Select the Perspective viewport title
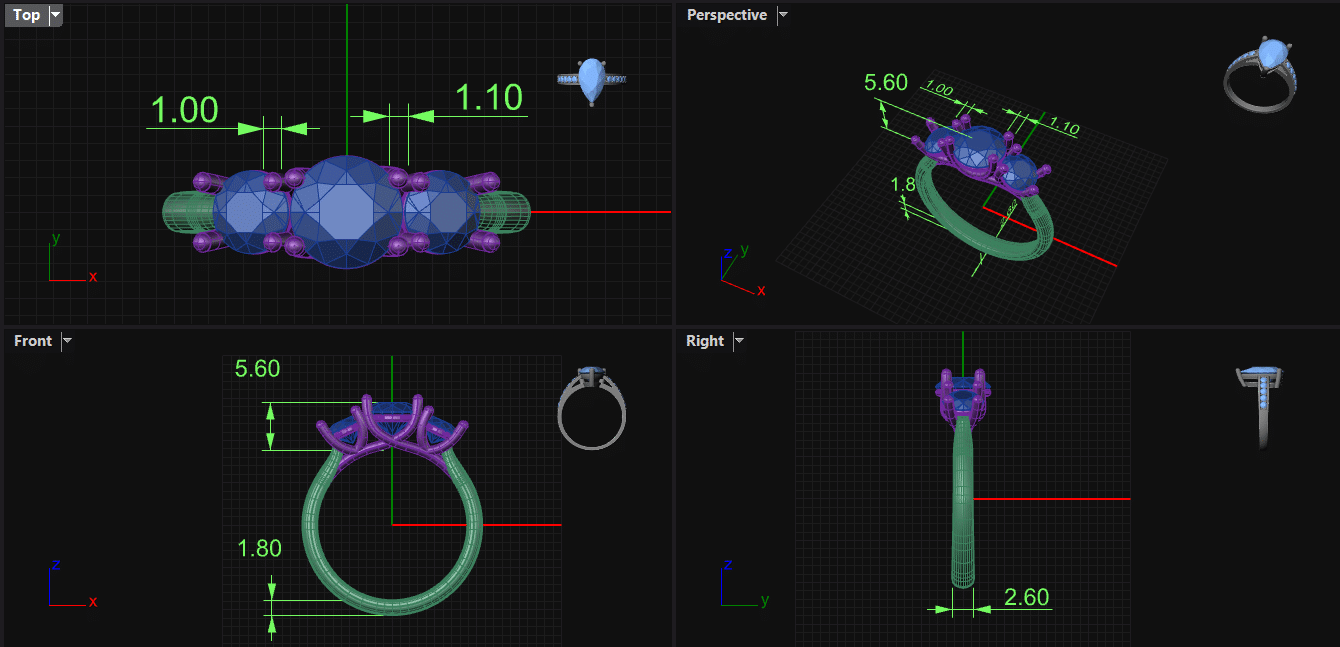The height and width of the screenshot is (647, 1340). click(727, 15)
